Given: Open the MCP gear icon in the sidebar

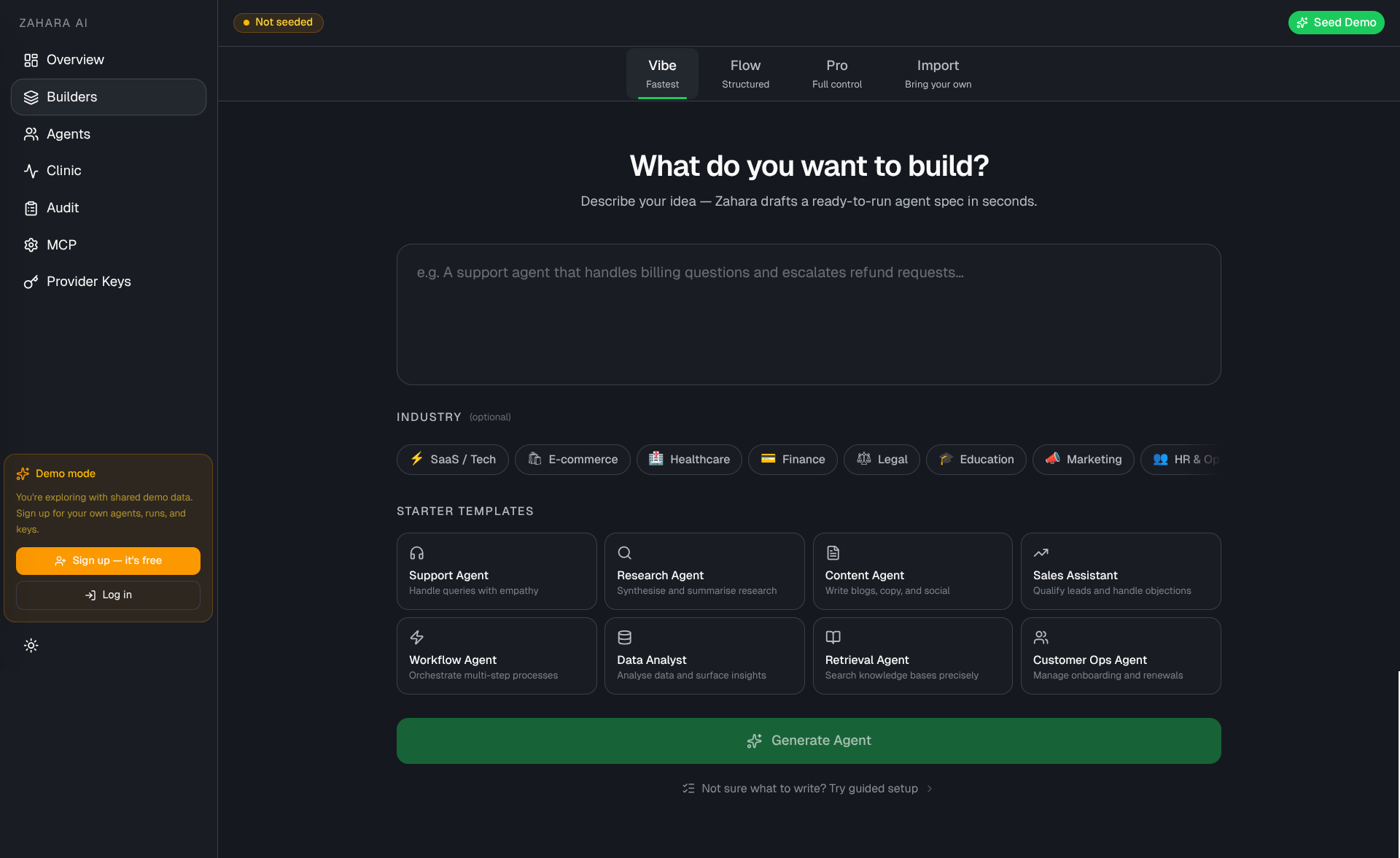Looking at the screenshot, I should click(31, 245).
